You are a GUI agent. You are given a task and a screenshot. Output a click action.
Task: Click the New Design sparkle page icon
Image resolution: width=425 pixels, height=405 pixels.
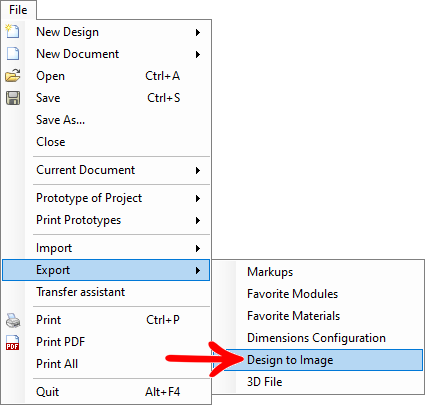tap(13, 31)
